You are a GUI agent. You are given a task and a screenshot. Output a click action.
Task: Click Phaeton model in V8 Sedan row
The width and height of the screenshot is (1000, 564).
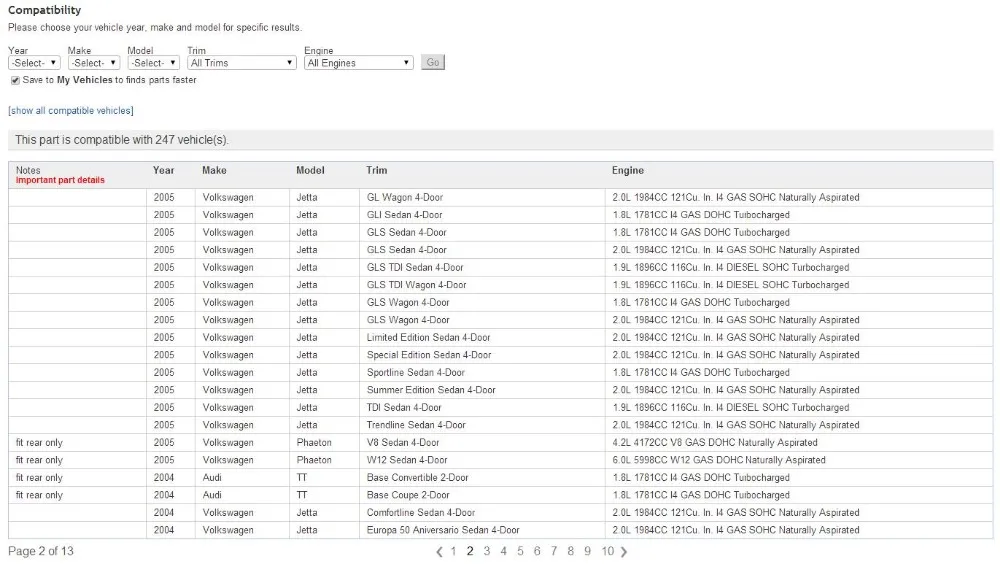coord(314,443)
